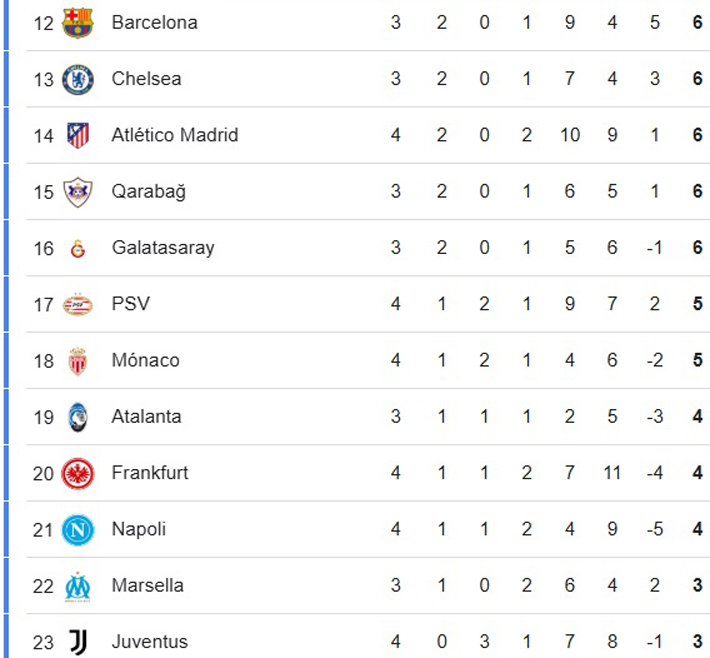The image size is (710, 658).
Task: Click the Juventus club crest icon
Action: (x=78, y=641)
